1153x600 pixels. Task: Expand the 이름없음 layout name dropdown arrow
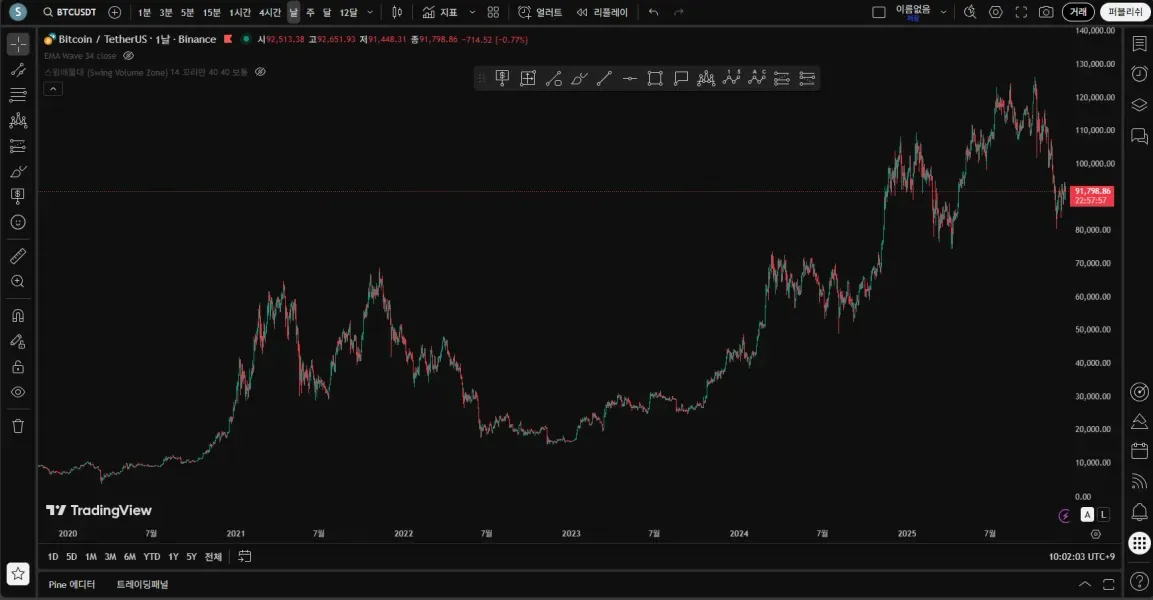[943, 12]
